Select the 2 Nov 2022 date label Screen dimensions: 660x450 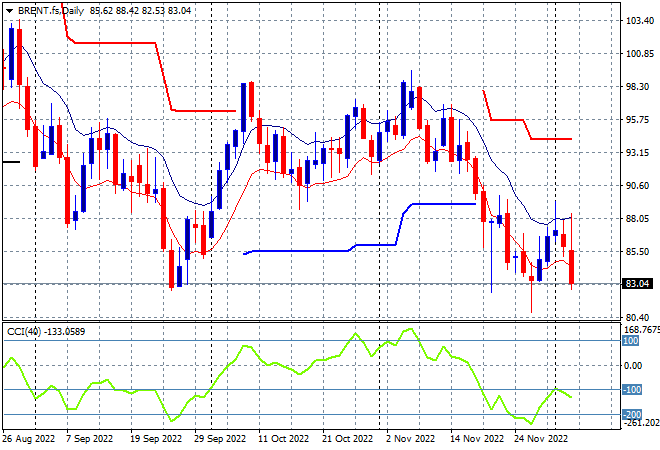[410, 439]
